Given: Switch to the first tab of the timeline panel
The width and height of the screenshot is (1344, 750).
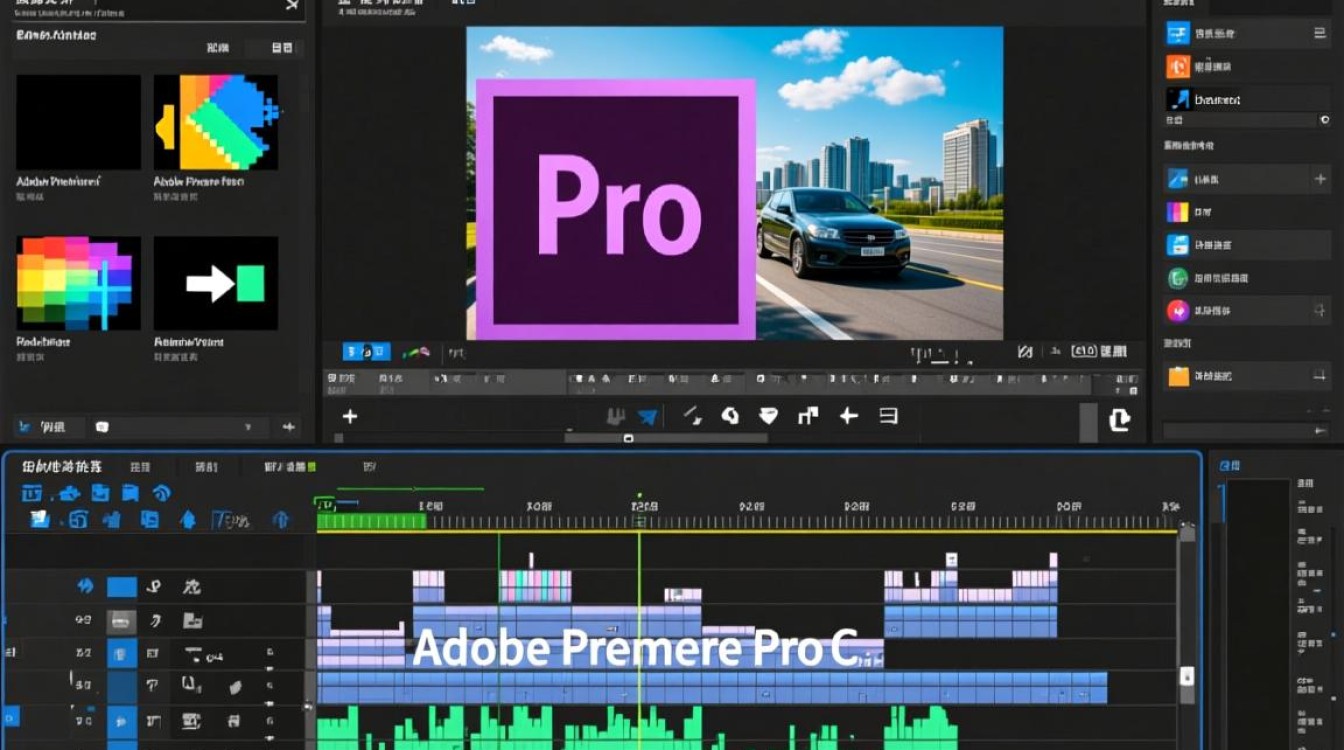Looking at the screenshot, I should point(60,467).
